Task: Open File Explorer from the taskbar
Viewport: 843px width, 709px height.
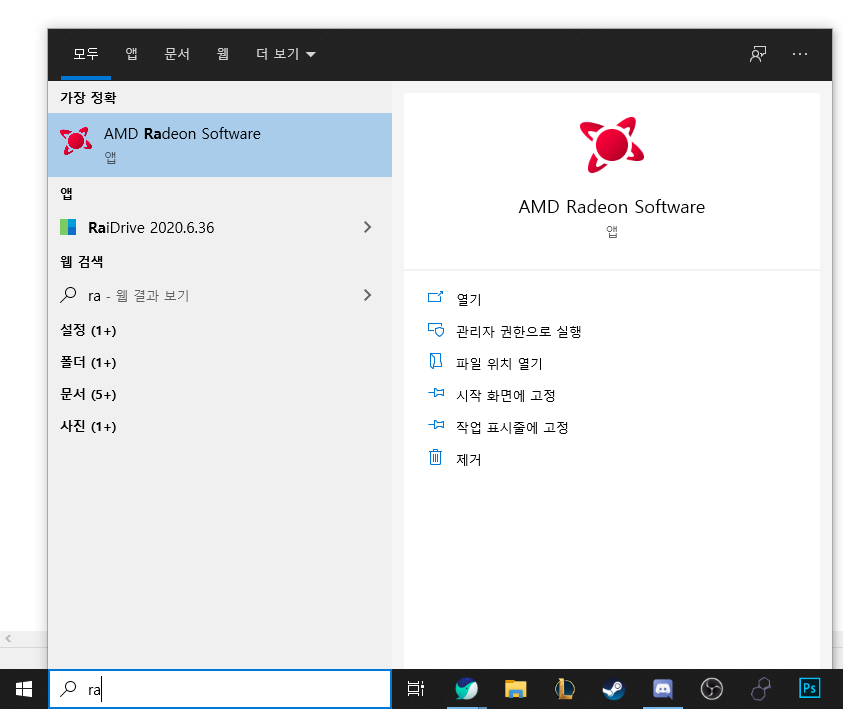Action: [x=515, y=689]
